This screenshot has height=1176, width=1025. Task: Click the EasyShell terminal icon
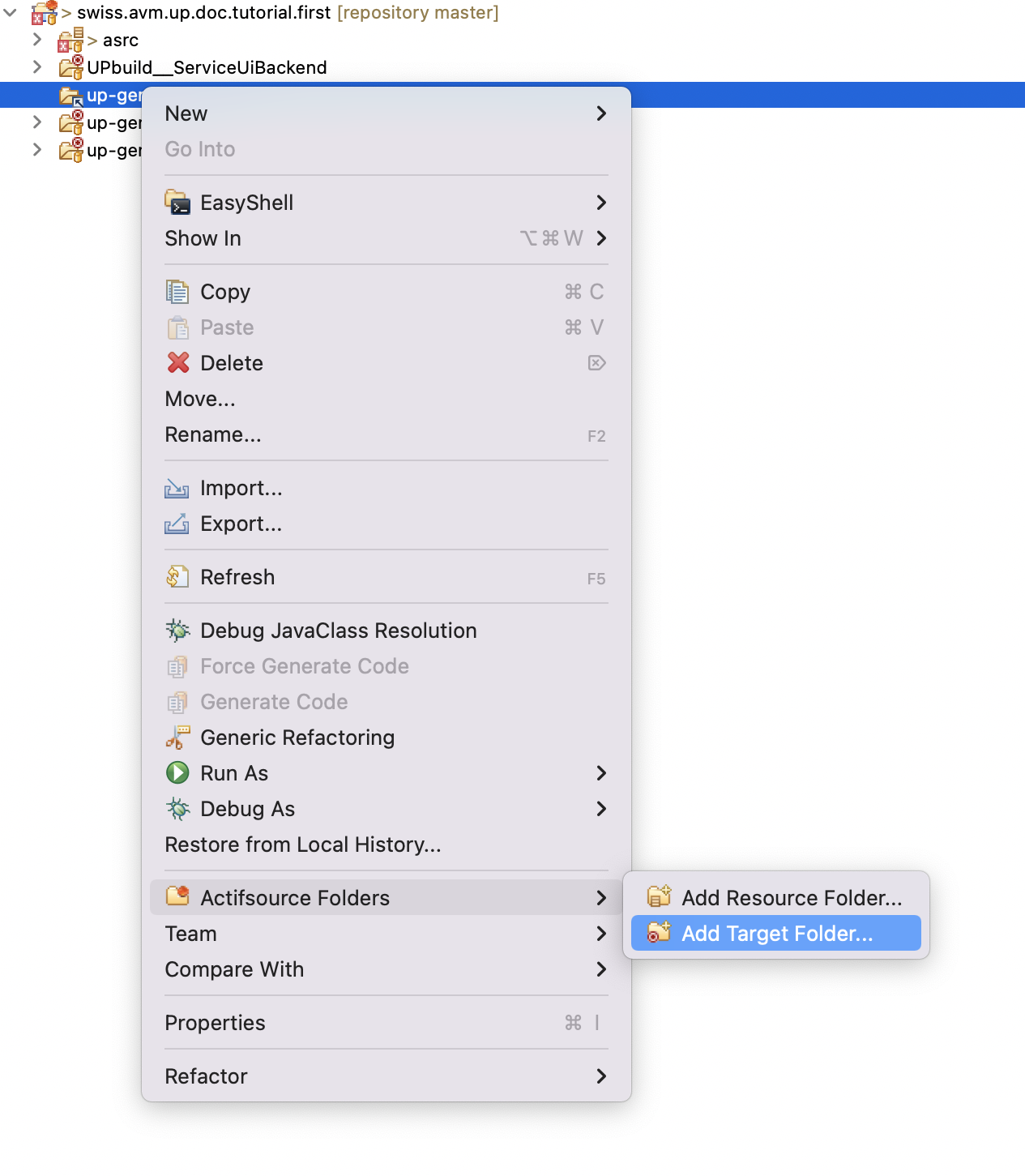coord(177,203)
